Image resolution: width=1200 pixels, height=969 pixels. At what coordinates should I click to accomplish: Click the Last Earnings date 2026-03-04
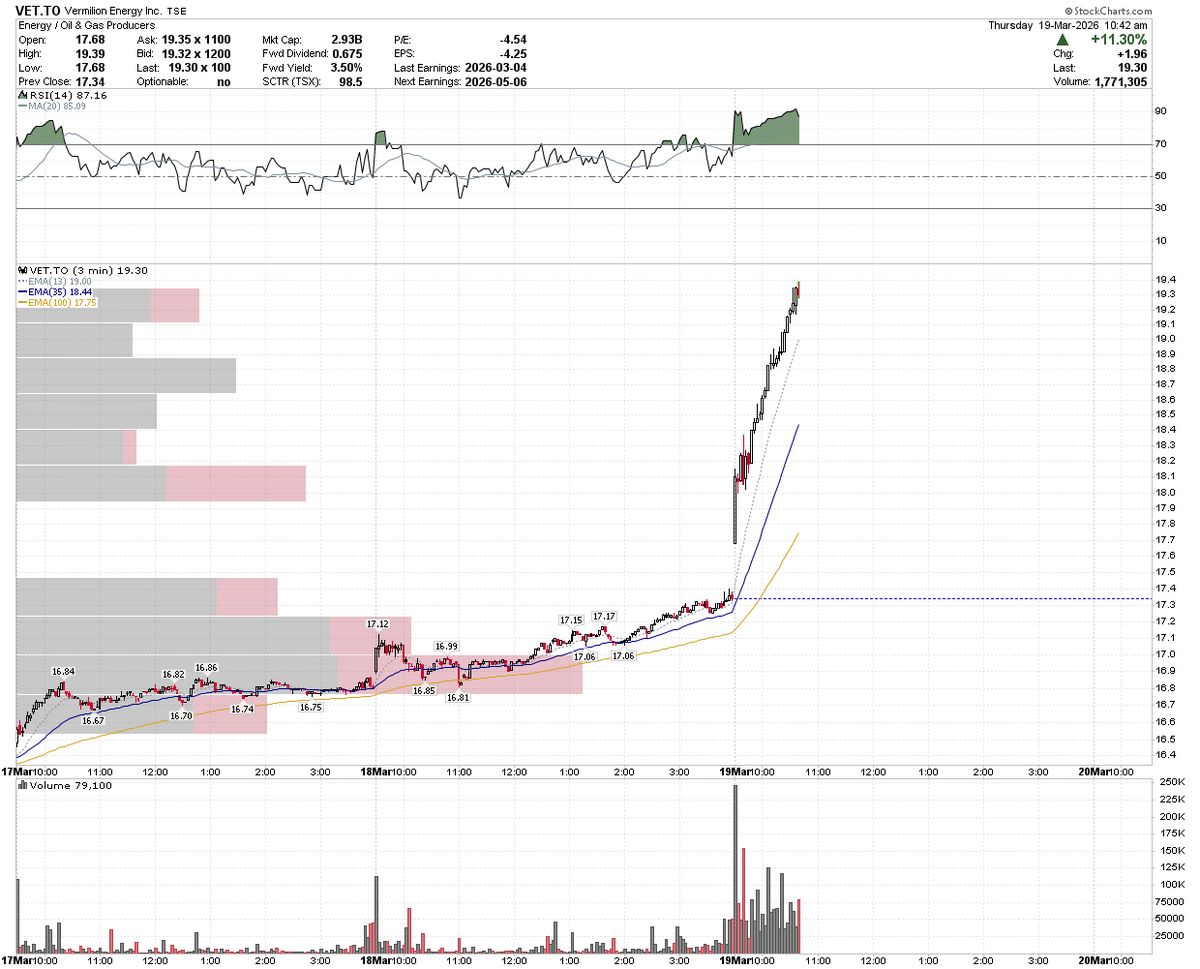(x=496, y=67)
